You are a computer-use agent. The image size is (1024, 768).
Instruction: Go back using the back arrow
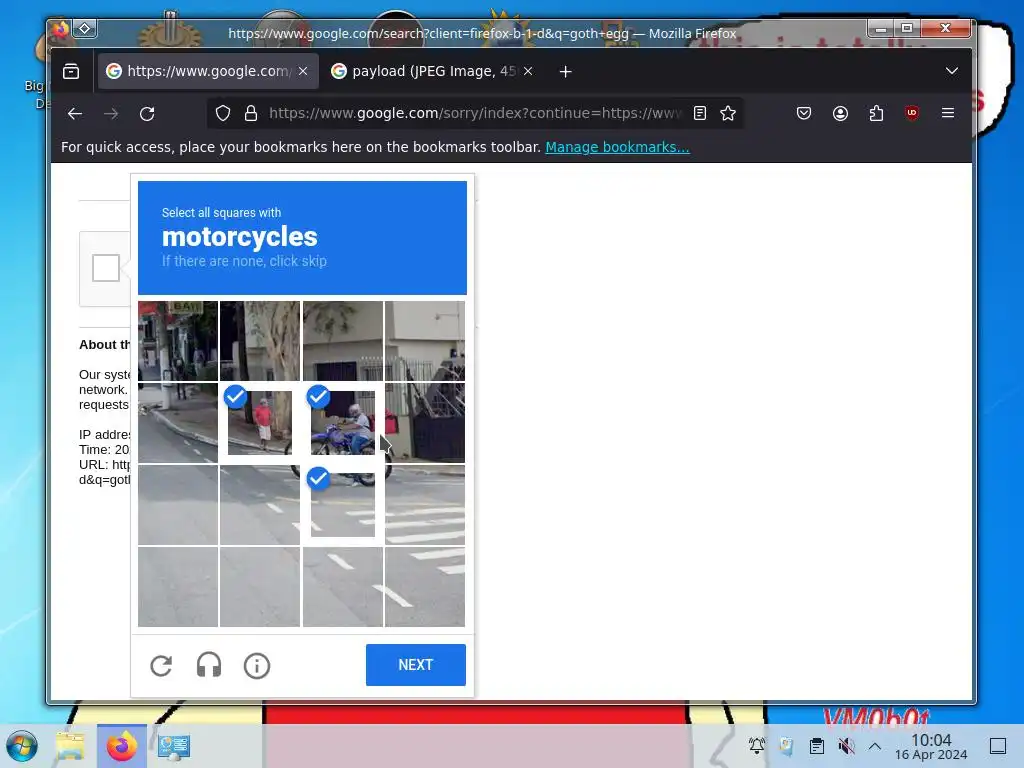click(x=75, y=114)
